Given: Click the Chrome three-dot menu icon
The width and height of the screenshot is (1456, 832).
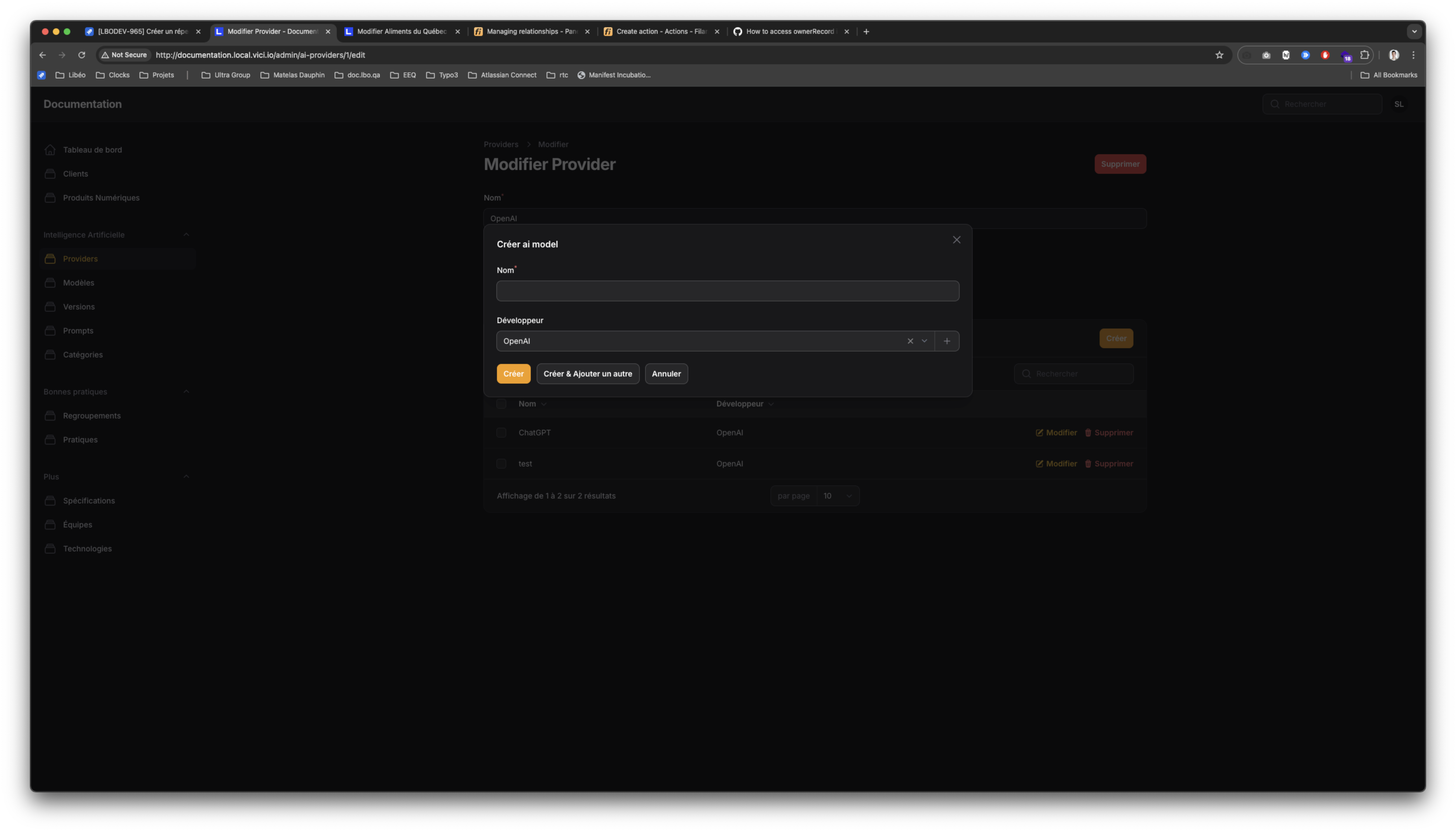Looking at the screenshot, I should pos(1413,55).
